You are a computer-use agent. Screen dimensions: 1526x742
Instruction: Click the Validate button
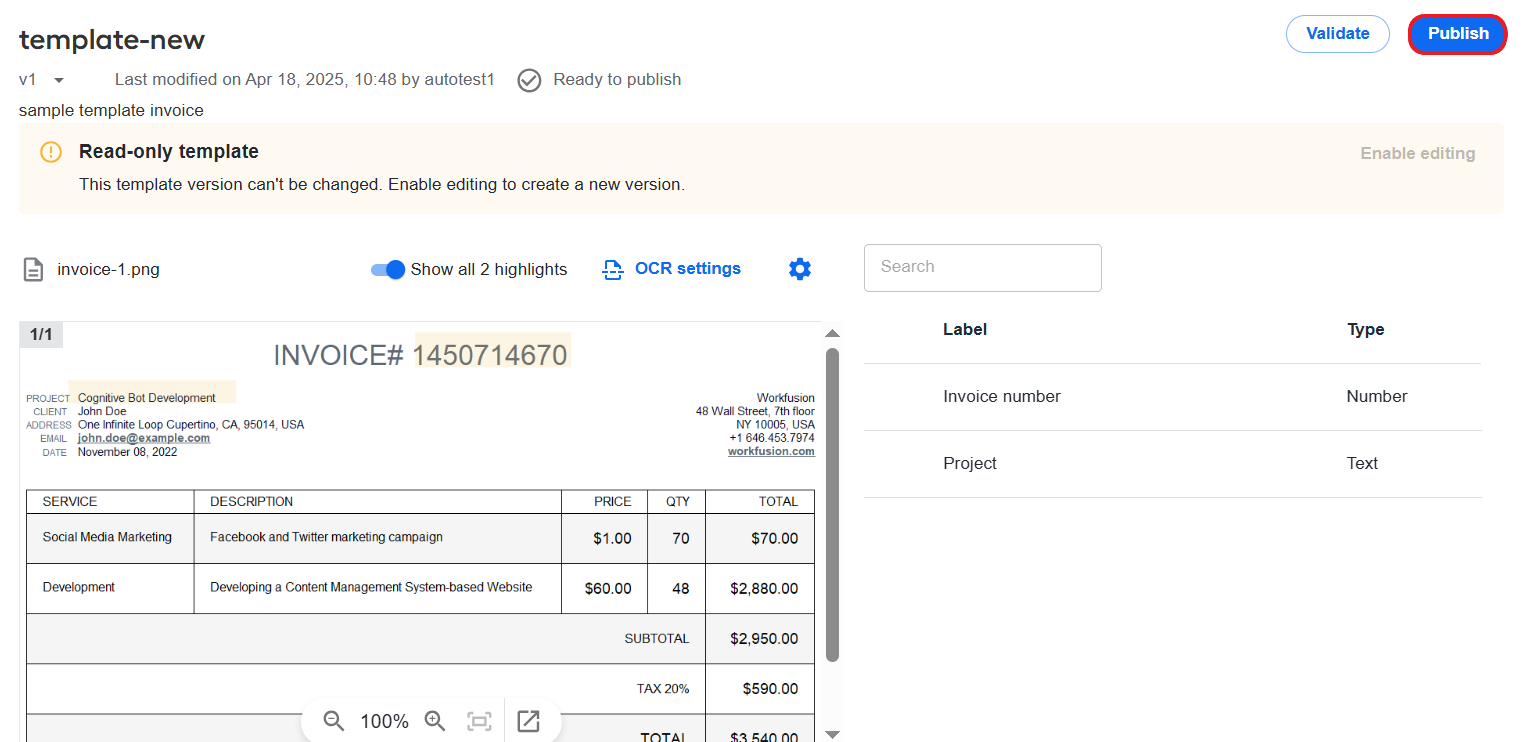coord(1337,34)
